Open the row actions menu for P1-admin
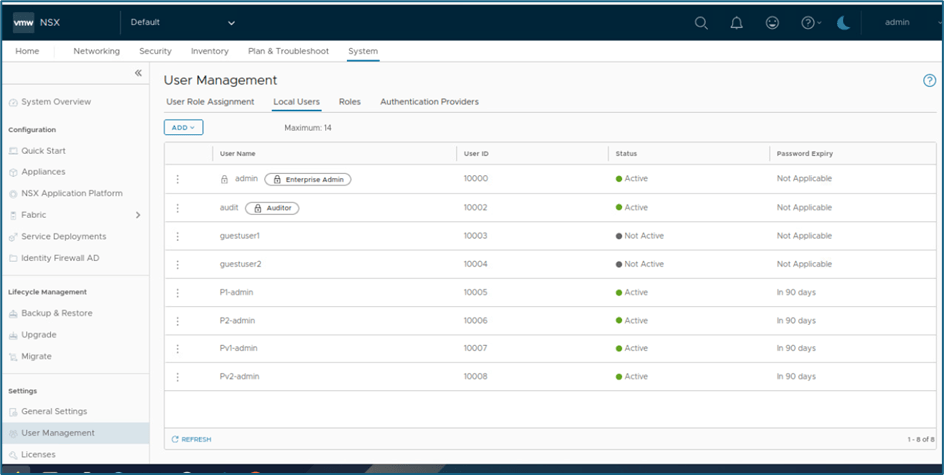The width and height of the screenshot is (944, 475). (177, 293)
